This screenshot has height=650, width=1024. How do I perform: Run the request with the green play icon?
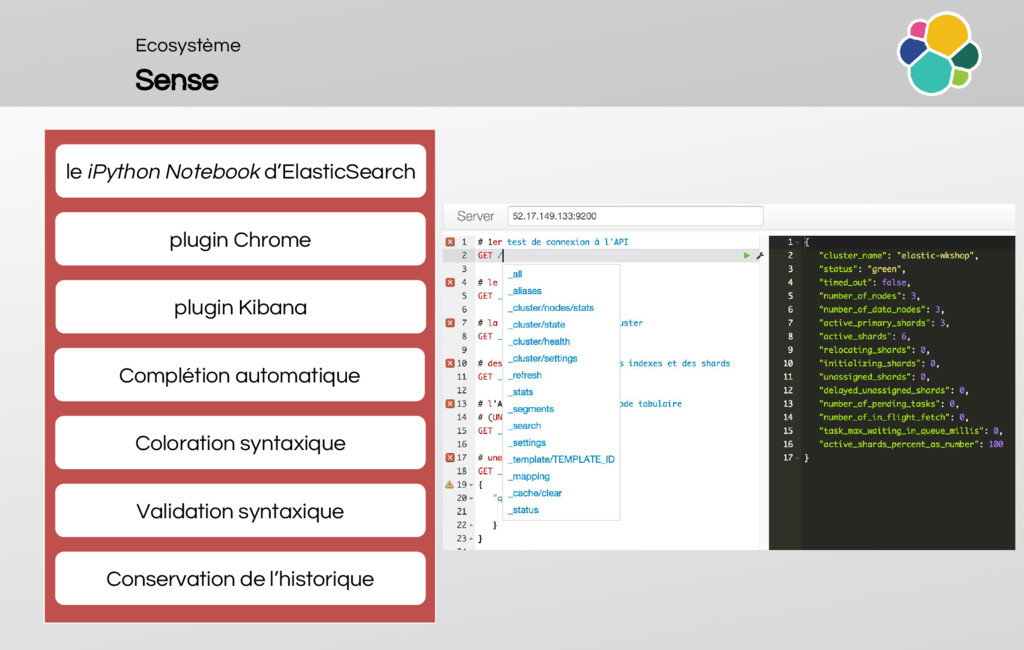click(x=746, y=255)
